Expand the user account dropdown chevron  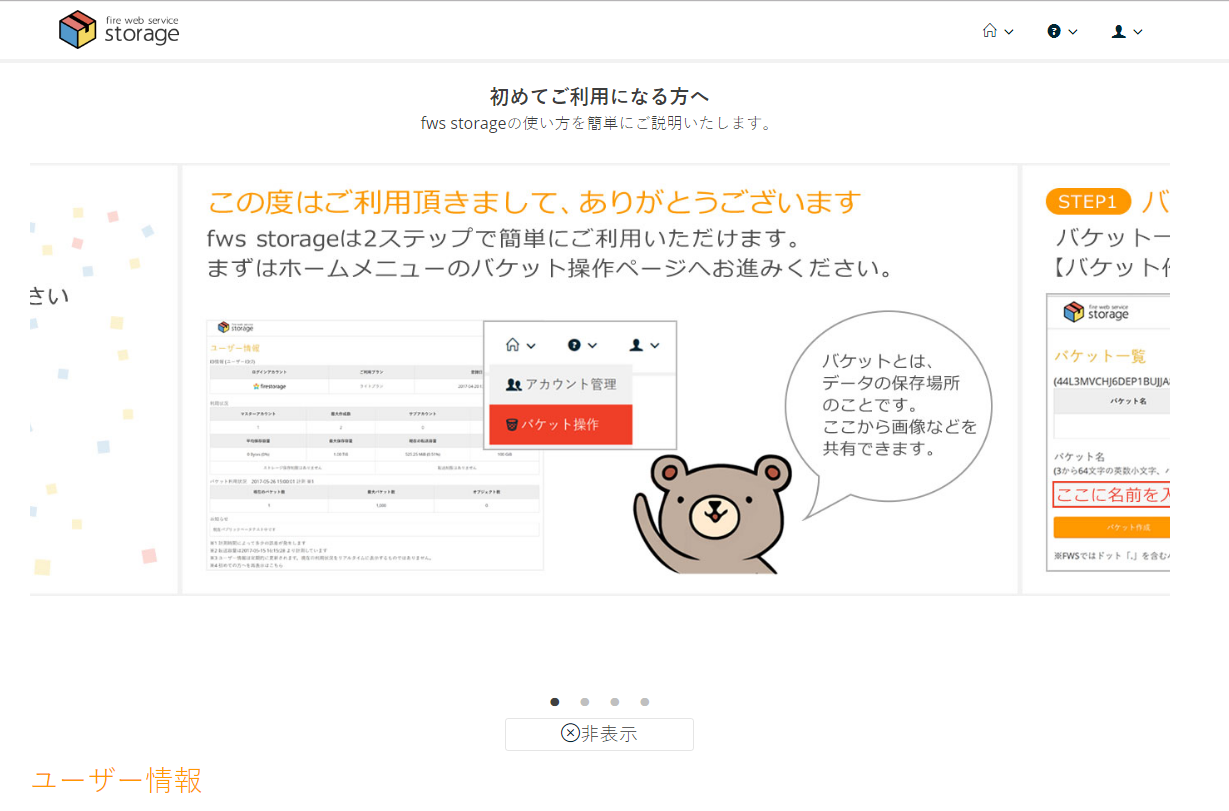click(1138, 32)
